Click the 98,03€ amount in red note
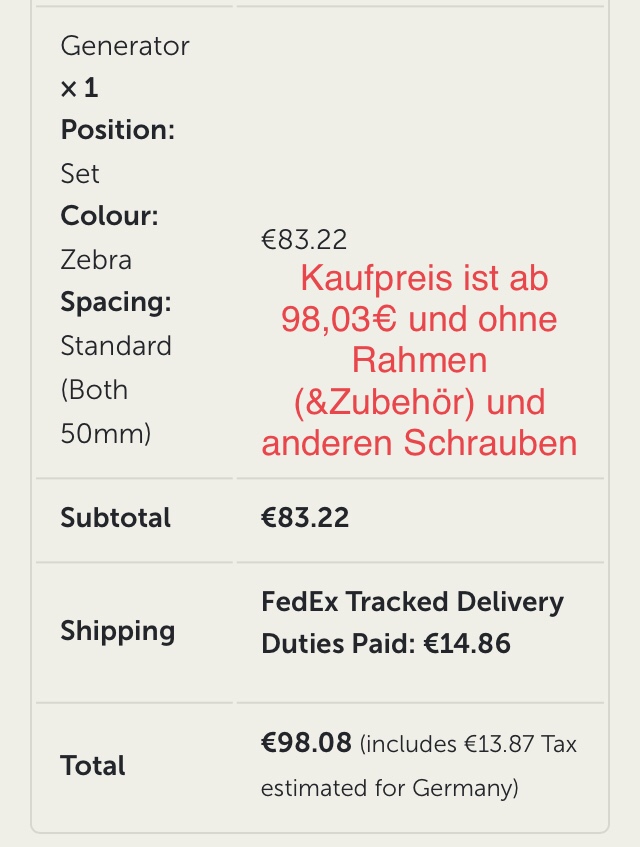This screenshot has height=847, width=640. [339, 319]
